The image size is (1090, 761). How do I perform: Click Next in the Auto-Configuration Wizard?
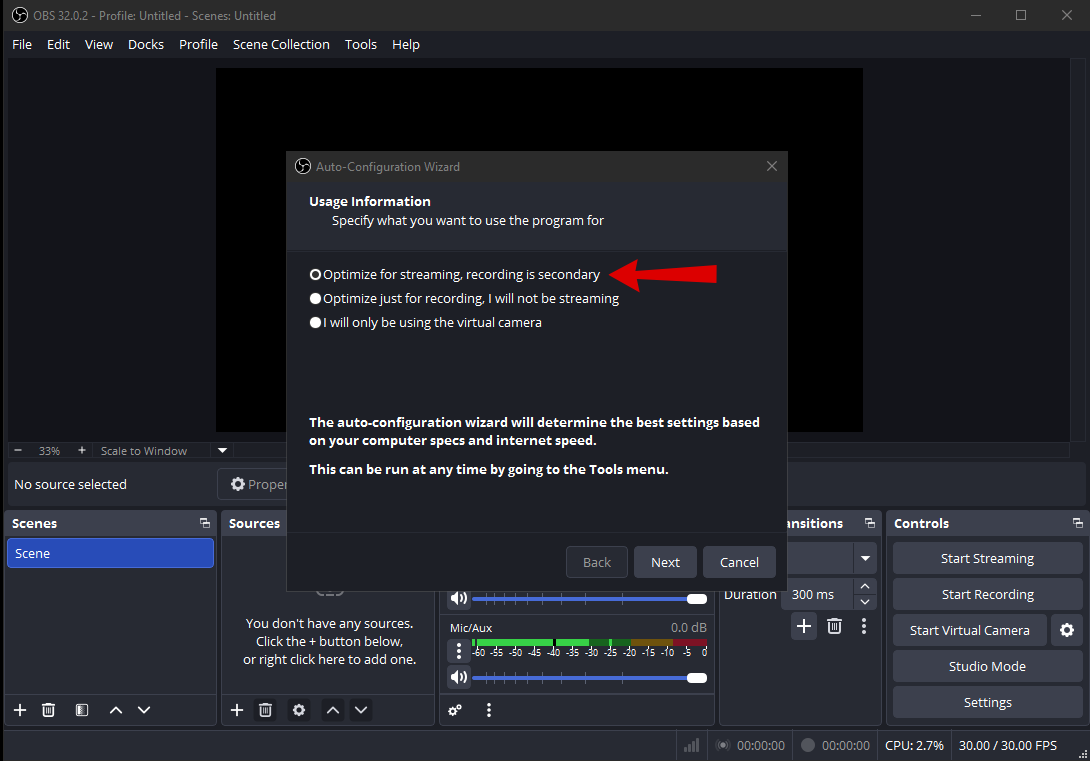[x=665, y=562]
